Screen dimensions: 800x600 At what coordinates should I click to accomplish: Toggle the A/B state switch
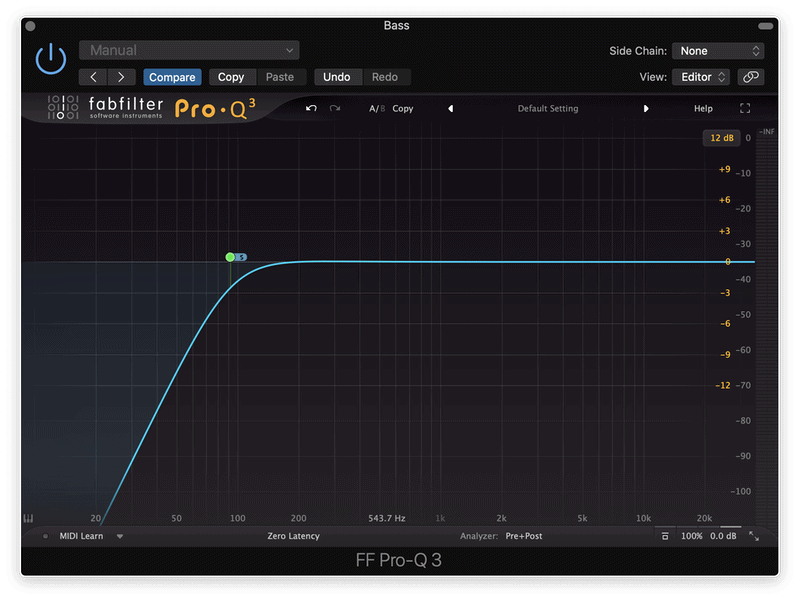(377, 109)
